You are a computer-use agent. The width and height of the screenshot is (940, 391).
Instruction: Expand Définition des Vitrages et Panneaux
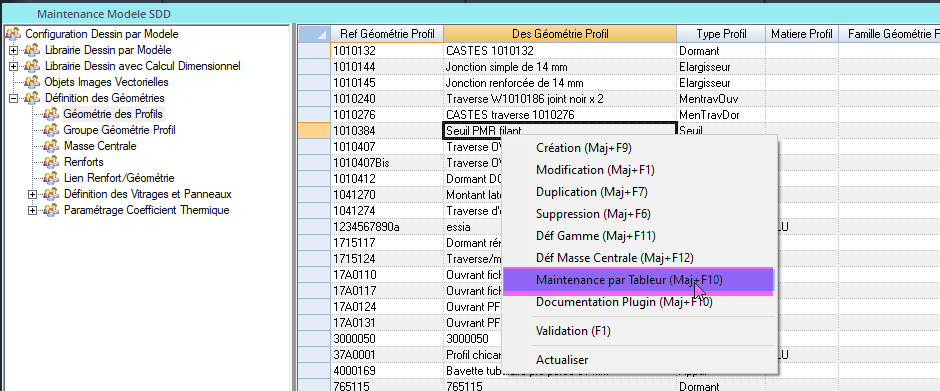coord(32,194)
